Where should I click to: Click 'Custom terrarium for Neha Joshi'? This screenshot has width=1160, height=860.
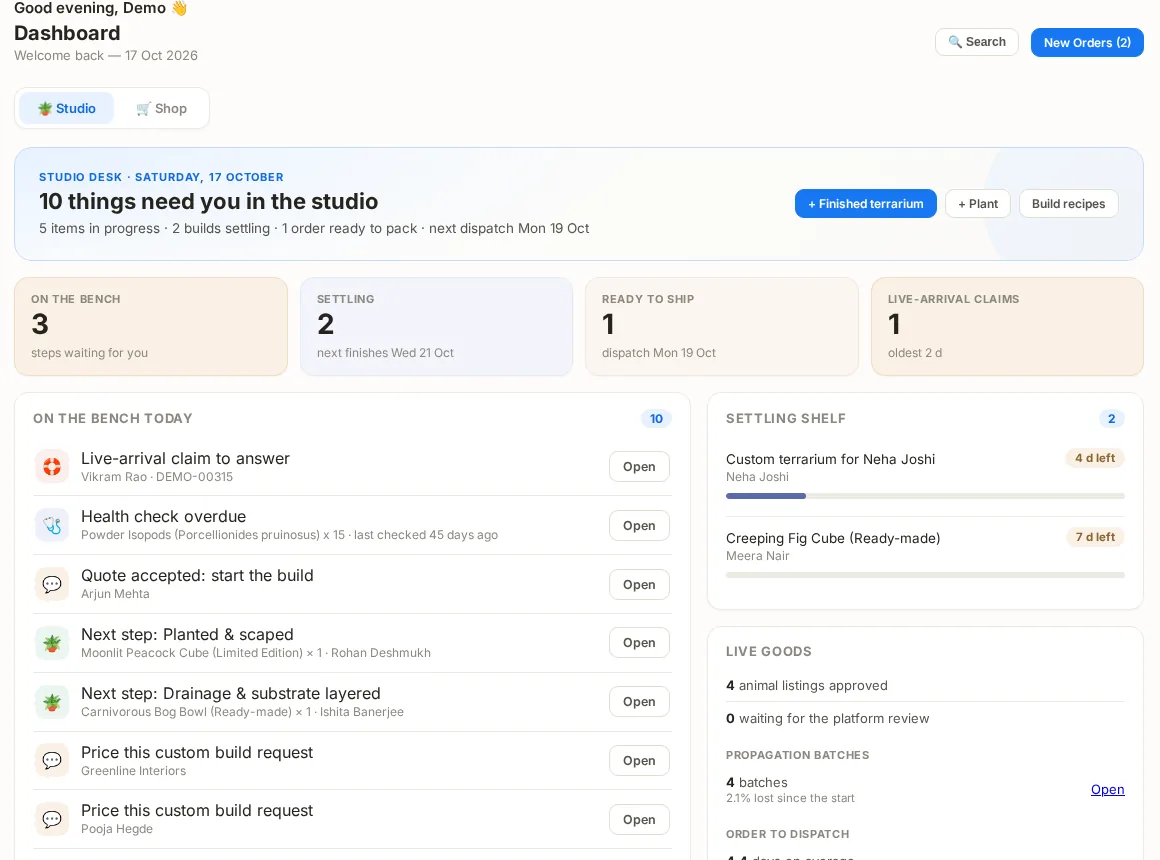click(830, 459)
